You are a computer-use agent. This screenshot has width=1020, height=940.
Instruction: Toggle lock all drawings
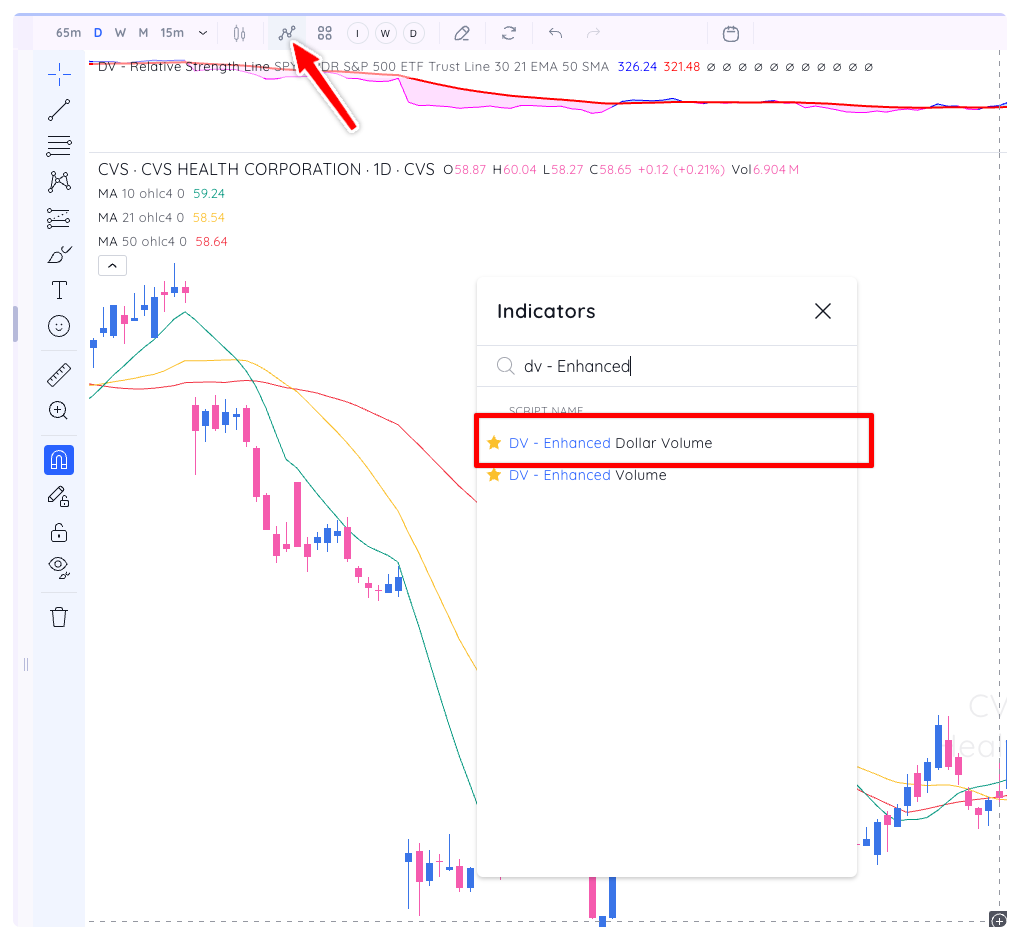(x=59, y=533)
